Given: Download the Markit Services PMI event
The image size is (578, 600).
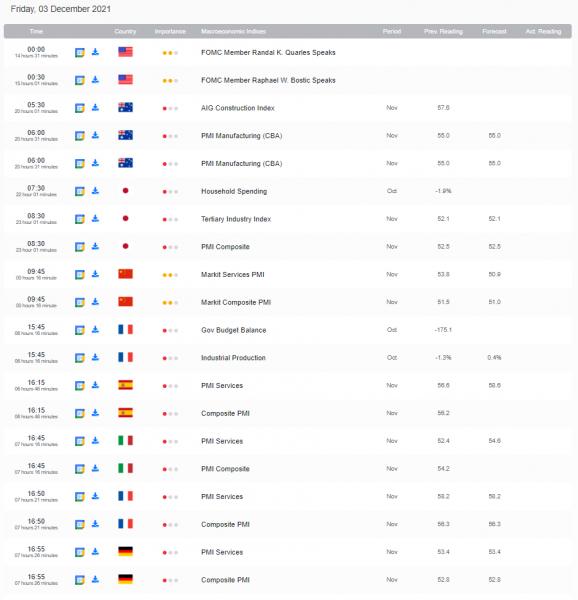Looking at the screenshot, I should coord(95,274).
